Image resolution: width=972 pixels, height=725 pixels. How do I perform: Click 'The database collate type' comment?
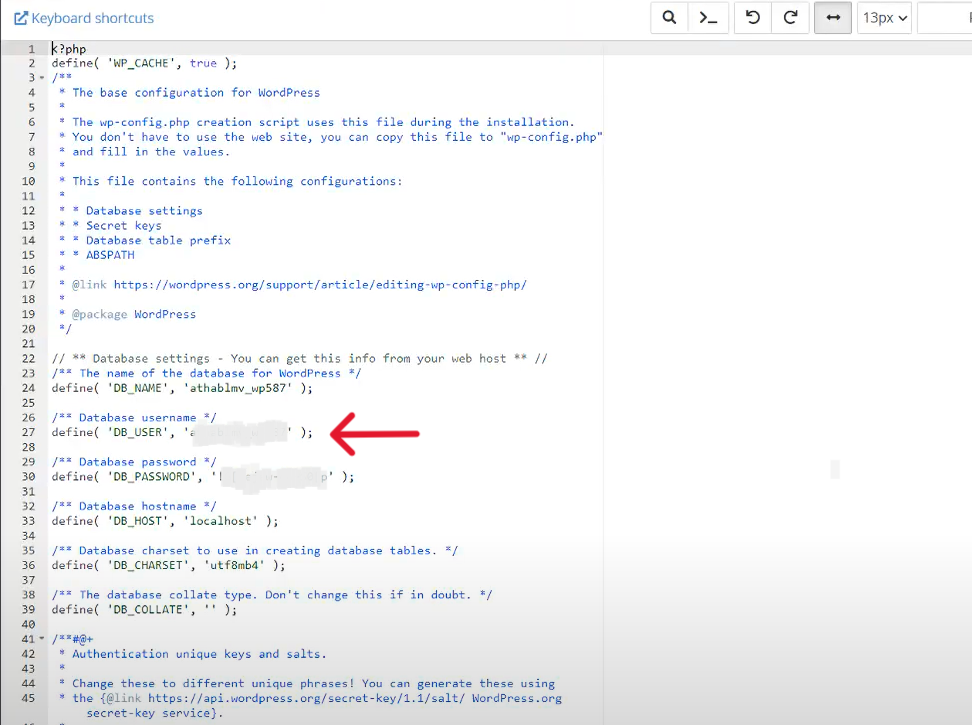[x=272, y=595]
